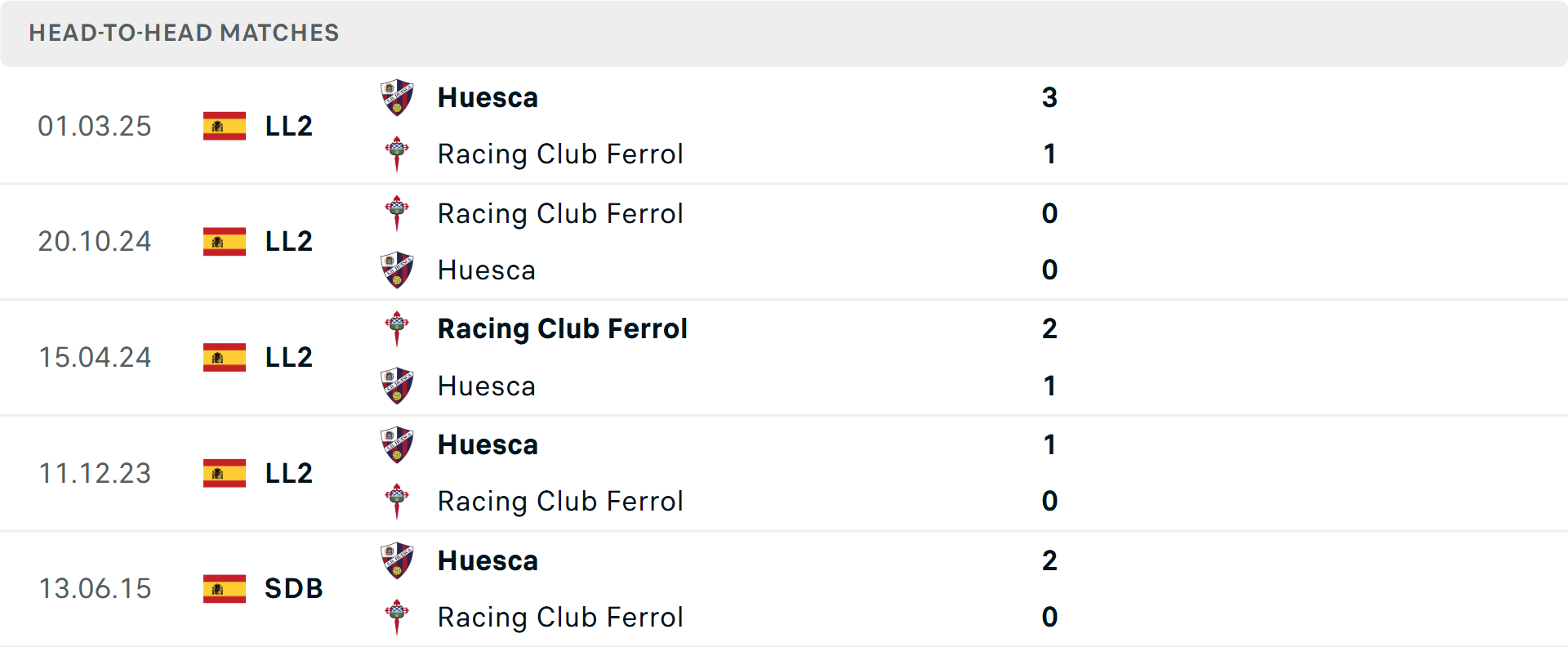Image resolution: width=1568 pixels, height=647 pixels.
Task: Select the Racing Club Ferrol crest on 01.03.25
Action: [398, 154]
